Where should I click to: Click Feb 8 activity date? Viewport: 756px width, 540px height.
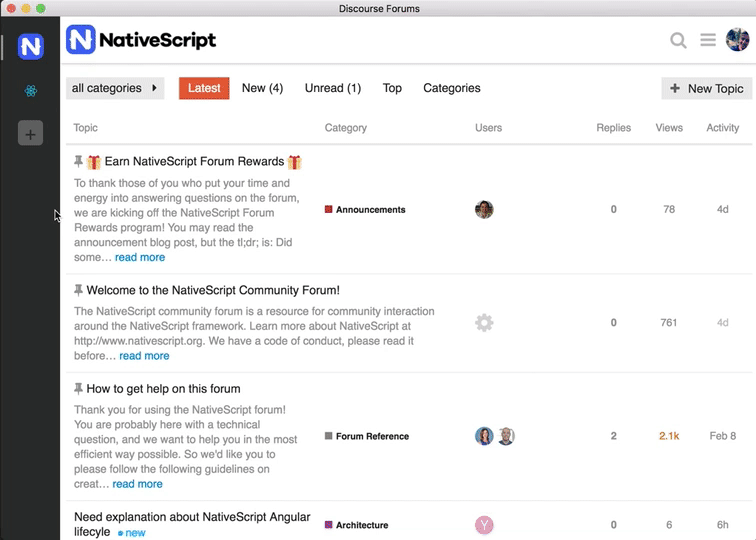coord(722,436)
